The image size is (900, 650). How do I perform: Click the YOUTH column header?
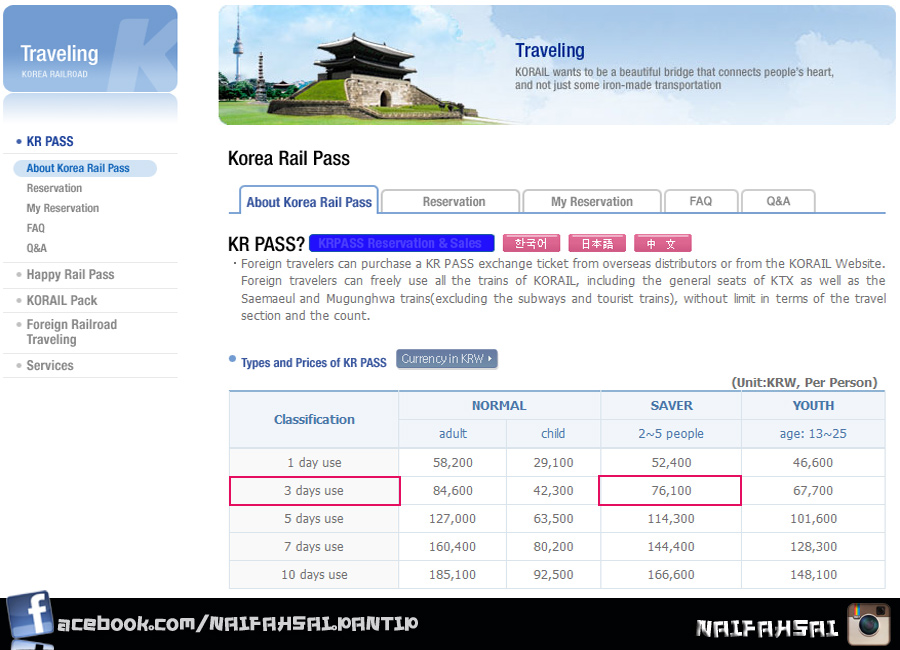[813, 405]
